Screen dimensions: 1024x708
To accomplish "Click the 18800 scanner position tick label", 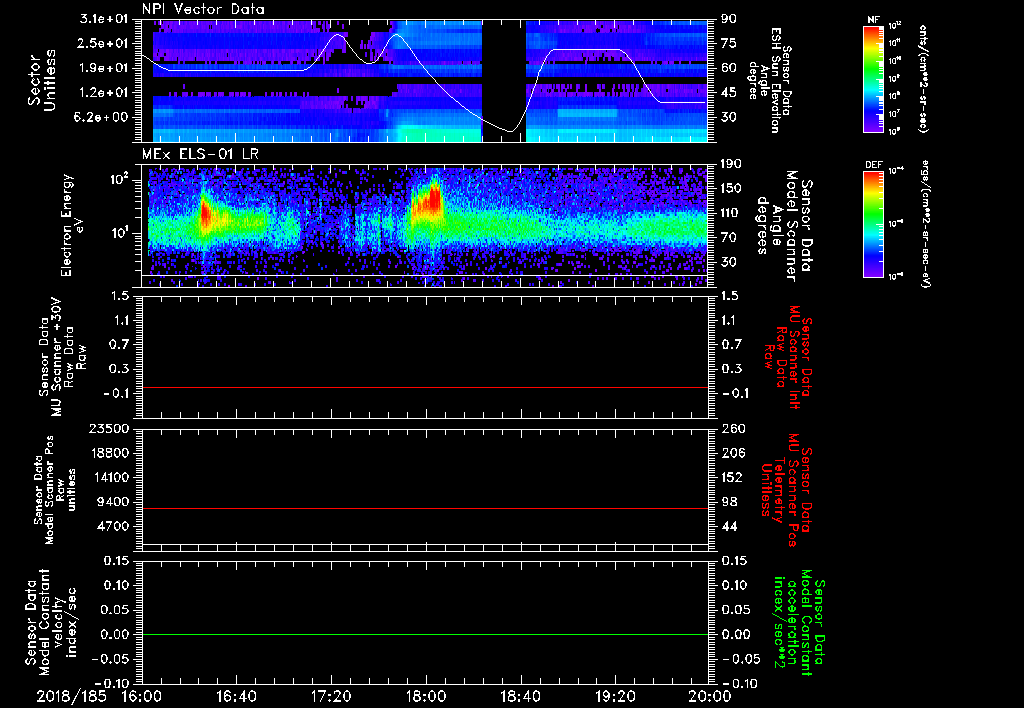I will [x=109, y=453].
